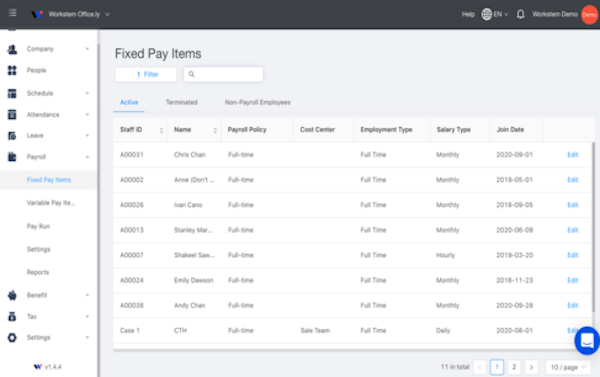Click the 1 Filter button

(146, 74)
